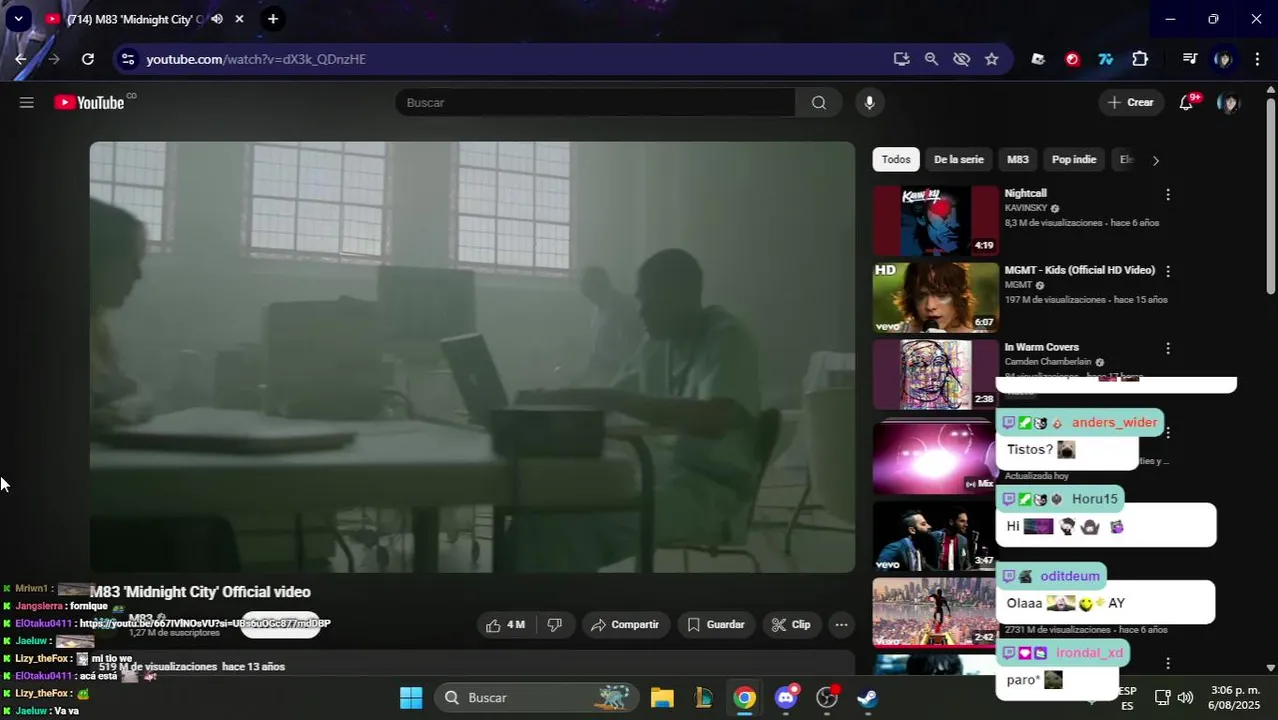Open the Chrome profile avatar
This screenshot has height=720, width=1278.
pyautogui.click(x=1222, y=59)
